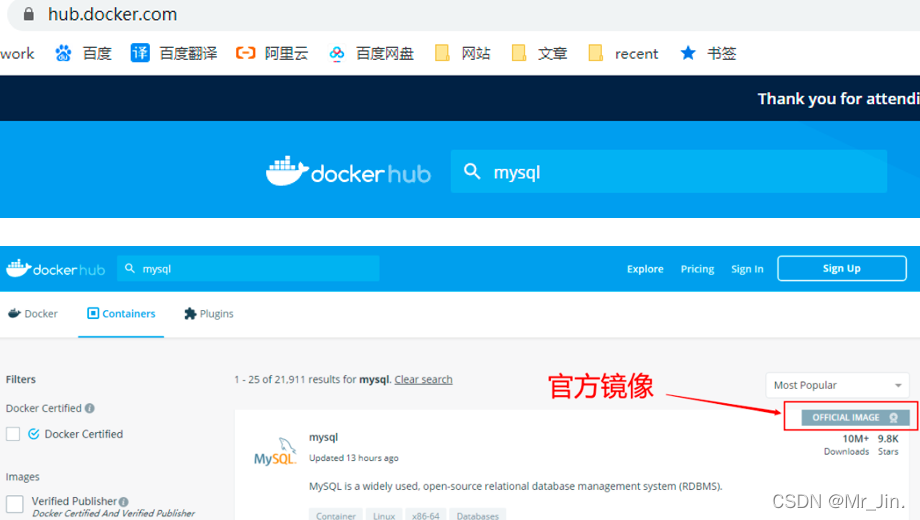Click the 10M+ Downloads count
This screenshot has height=520, width=920.
click(x=846, y=444)
